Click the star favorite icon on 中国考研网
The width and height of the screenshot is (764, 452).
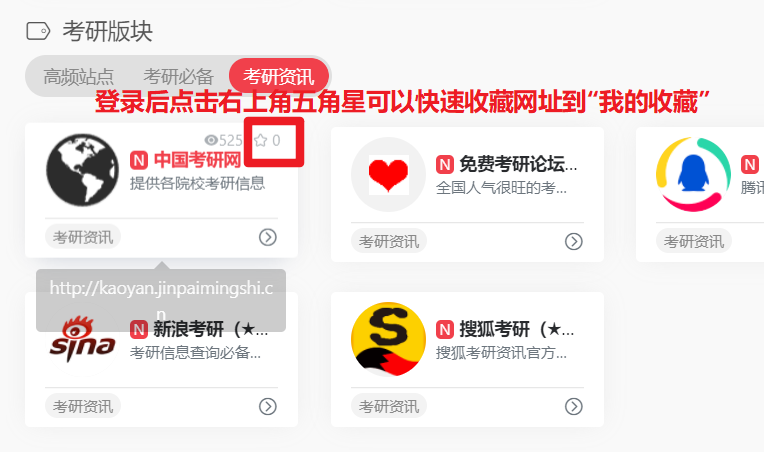(261, 141)
